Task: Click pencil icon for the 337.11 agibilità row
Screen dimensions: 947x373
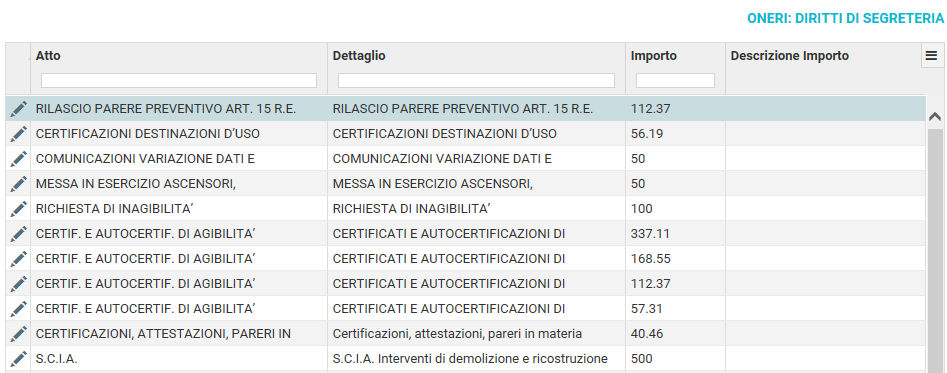Action: [x=19, y=234]
